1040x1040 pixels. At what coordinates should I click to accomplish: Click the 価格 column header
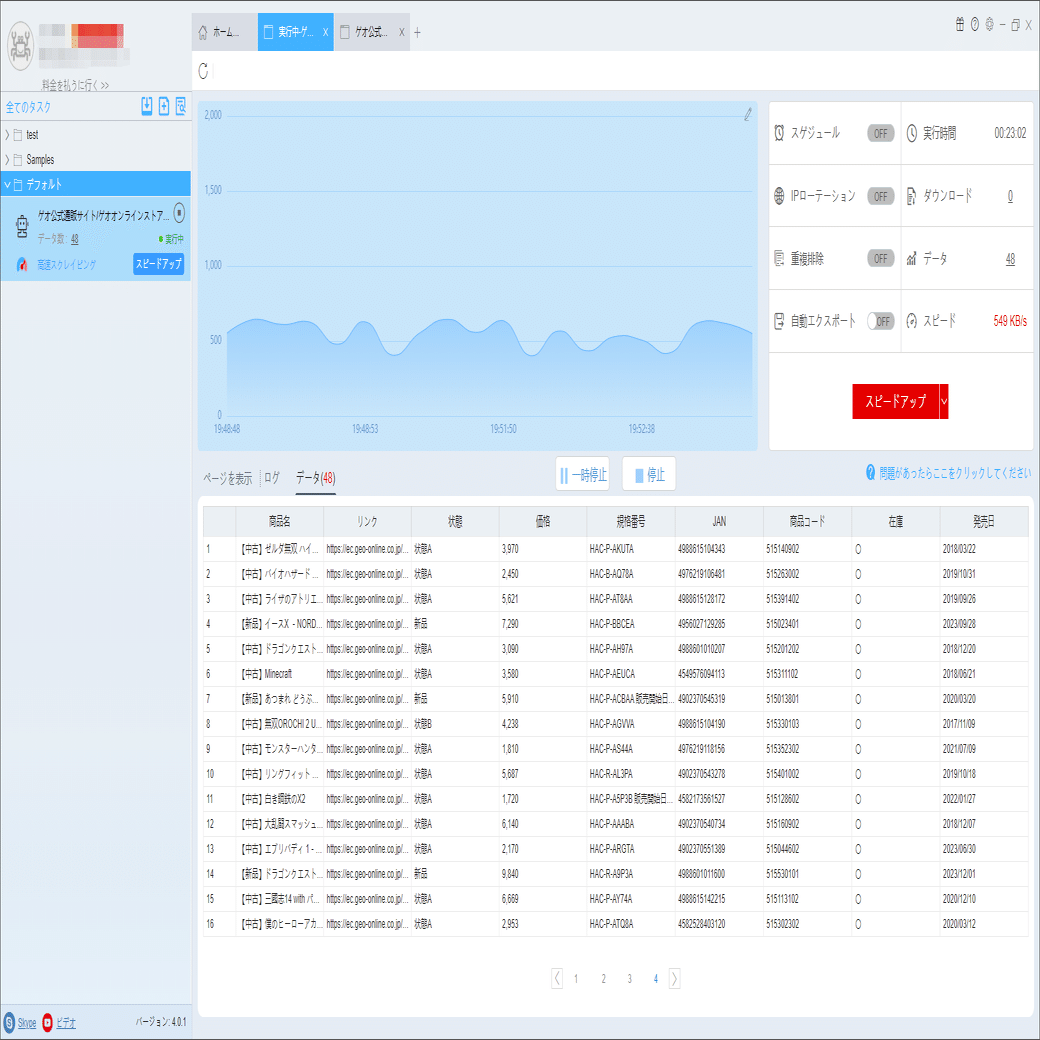[x=543, y=521]
